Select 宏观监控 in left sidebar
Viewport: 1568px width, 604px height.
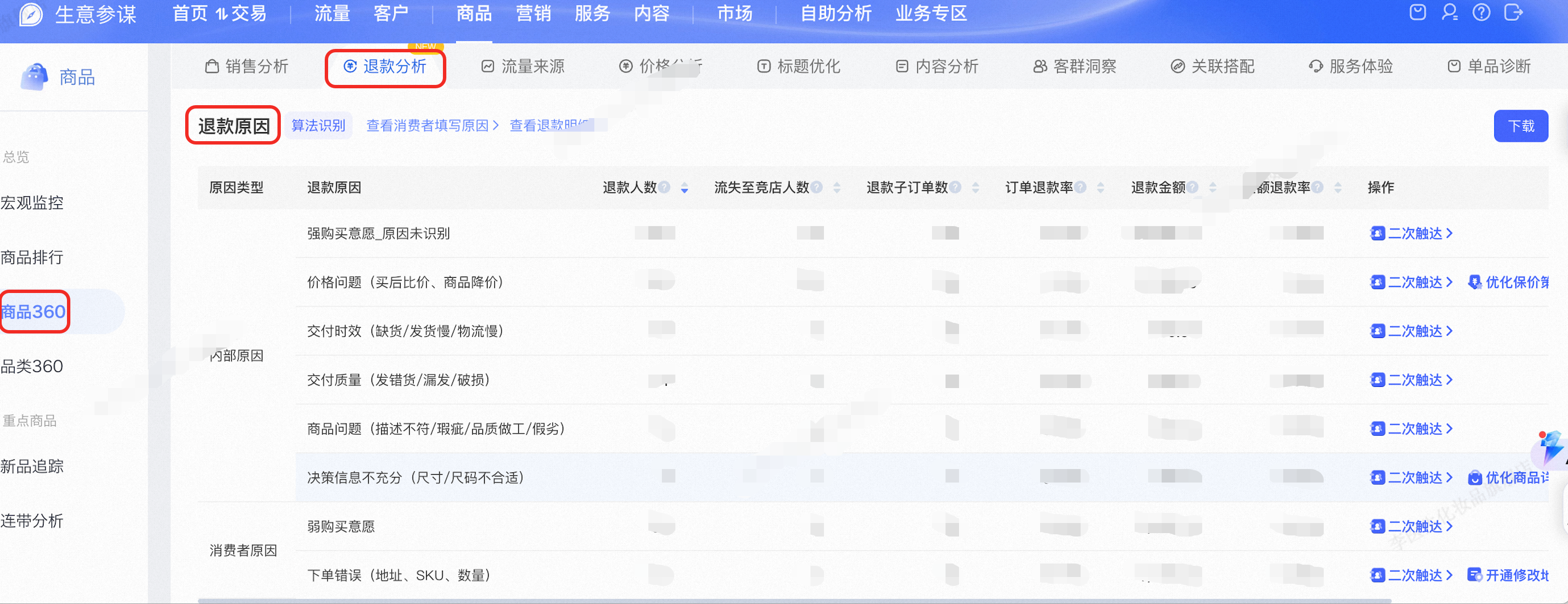pos(32,202)
